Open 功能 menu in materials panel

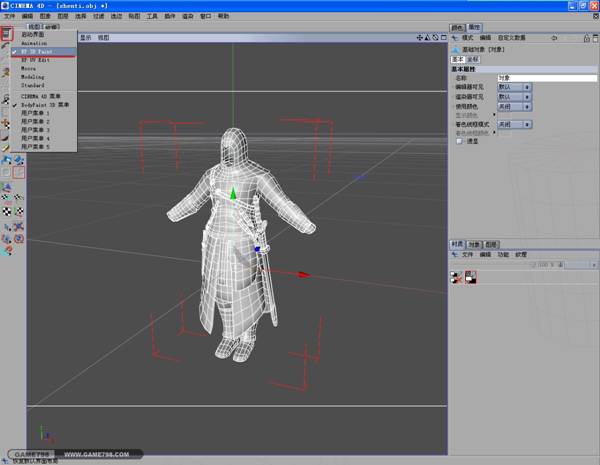tap(503, 255)
